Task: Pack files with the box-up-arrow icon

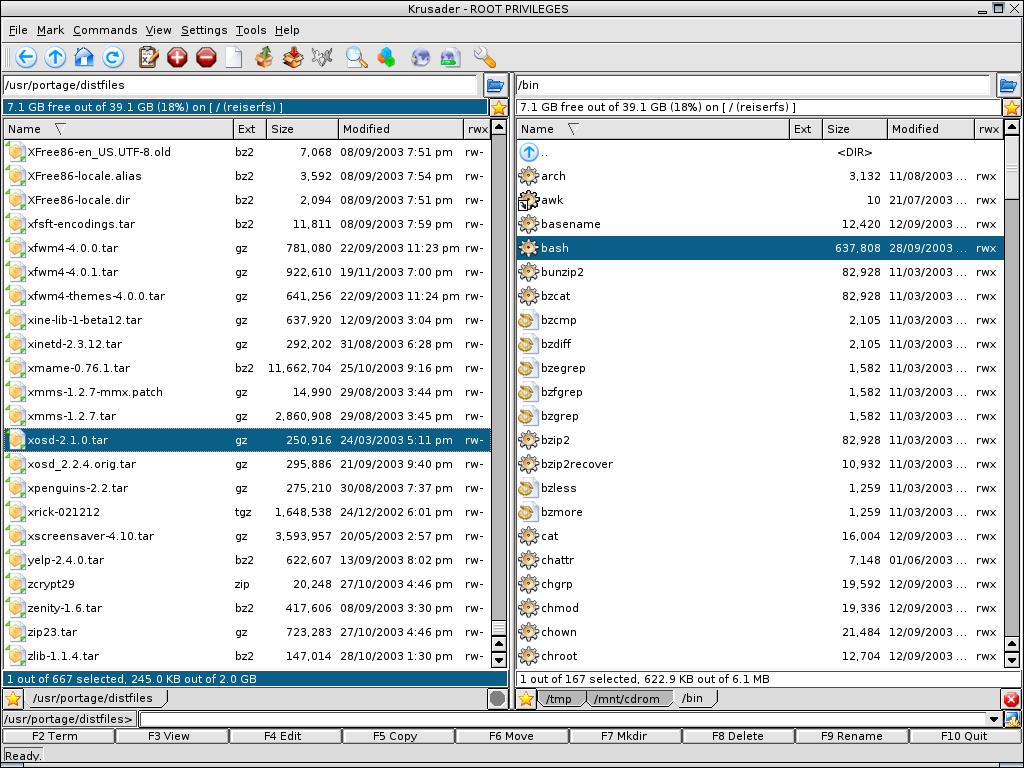Action: 264,57
